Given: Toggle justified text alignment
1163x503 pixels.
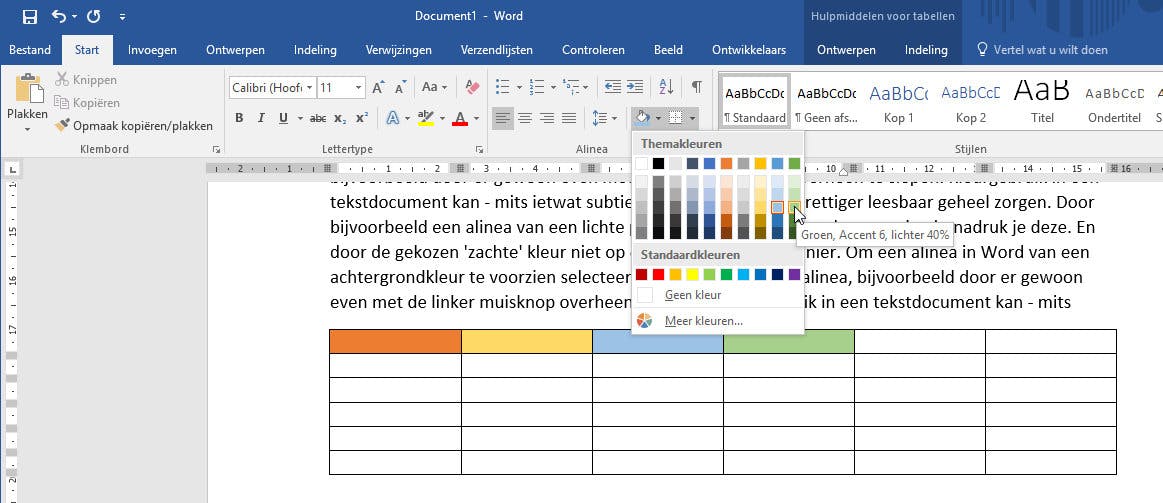Looking at the screenshot, I should 570,118.
